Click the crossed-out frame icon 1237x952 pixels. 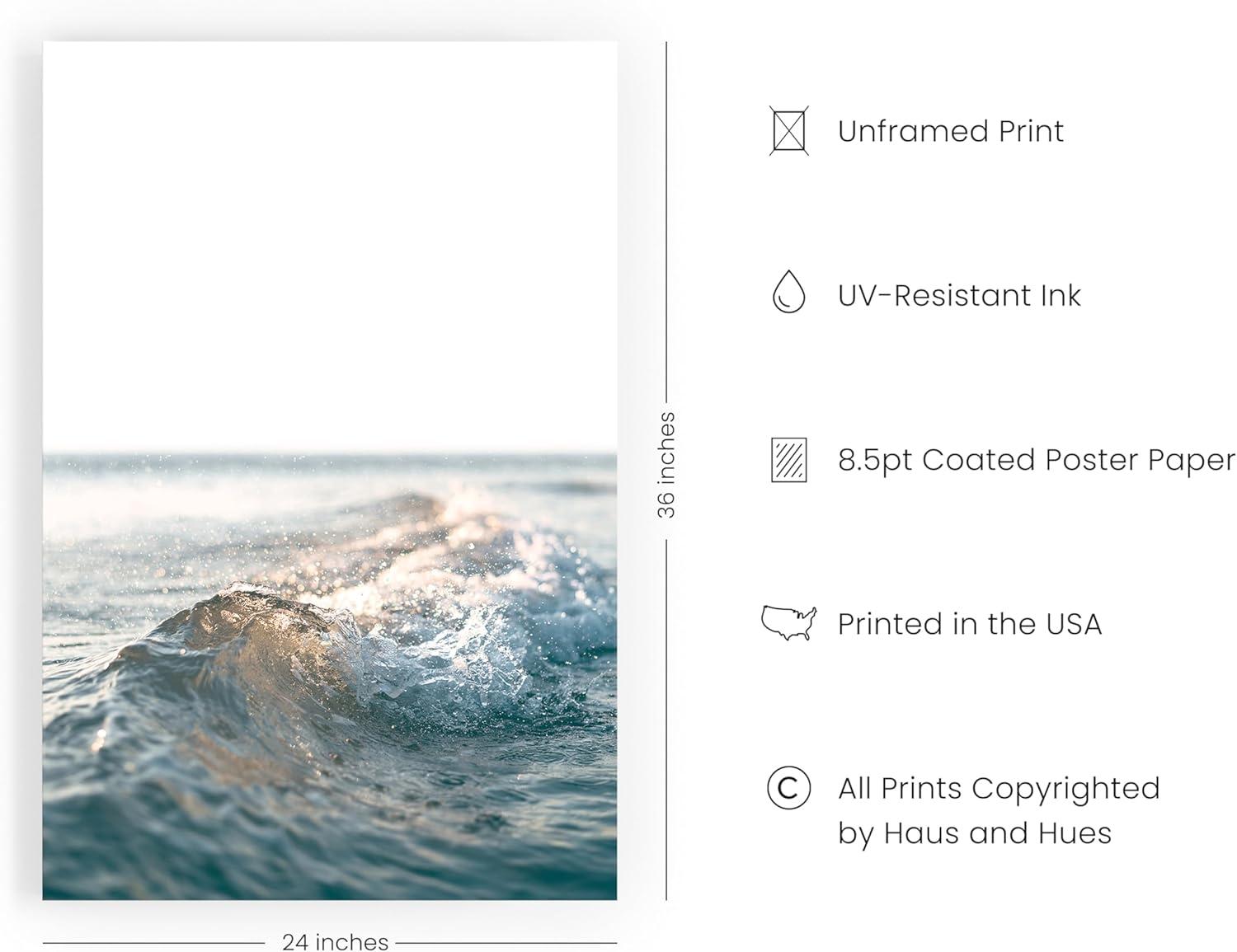pos(788,130)
